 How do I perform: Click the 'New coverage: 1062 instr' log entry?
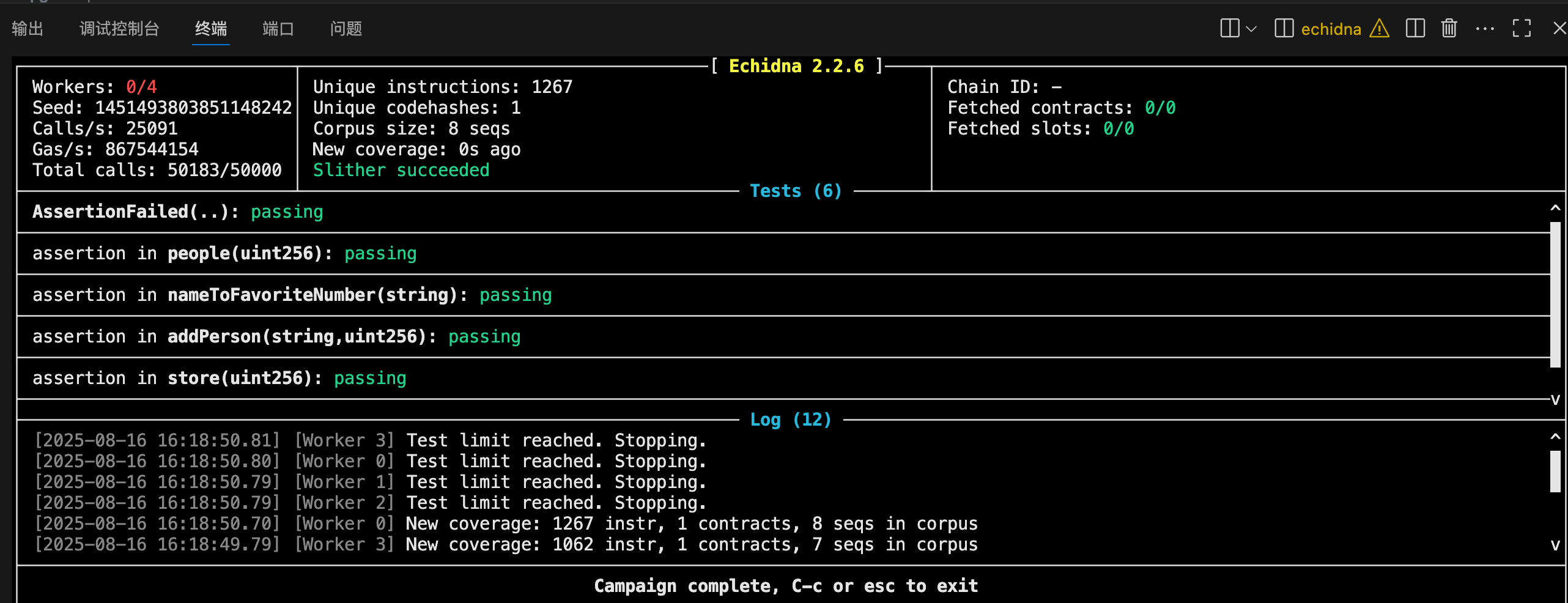506,544
